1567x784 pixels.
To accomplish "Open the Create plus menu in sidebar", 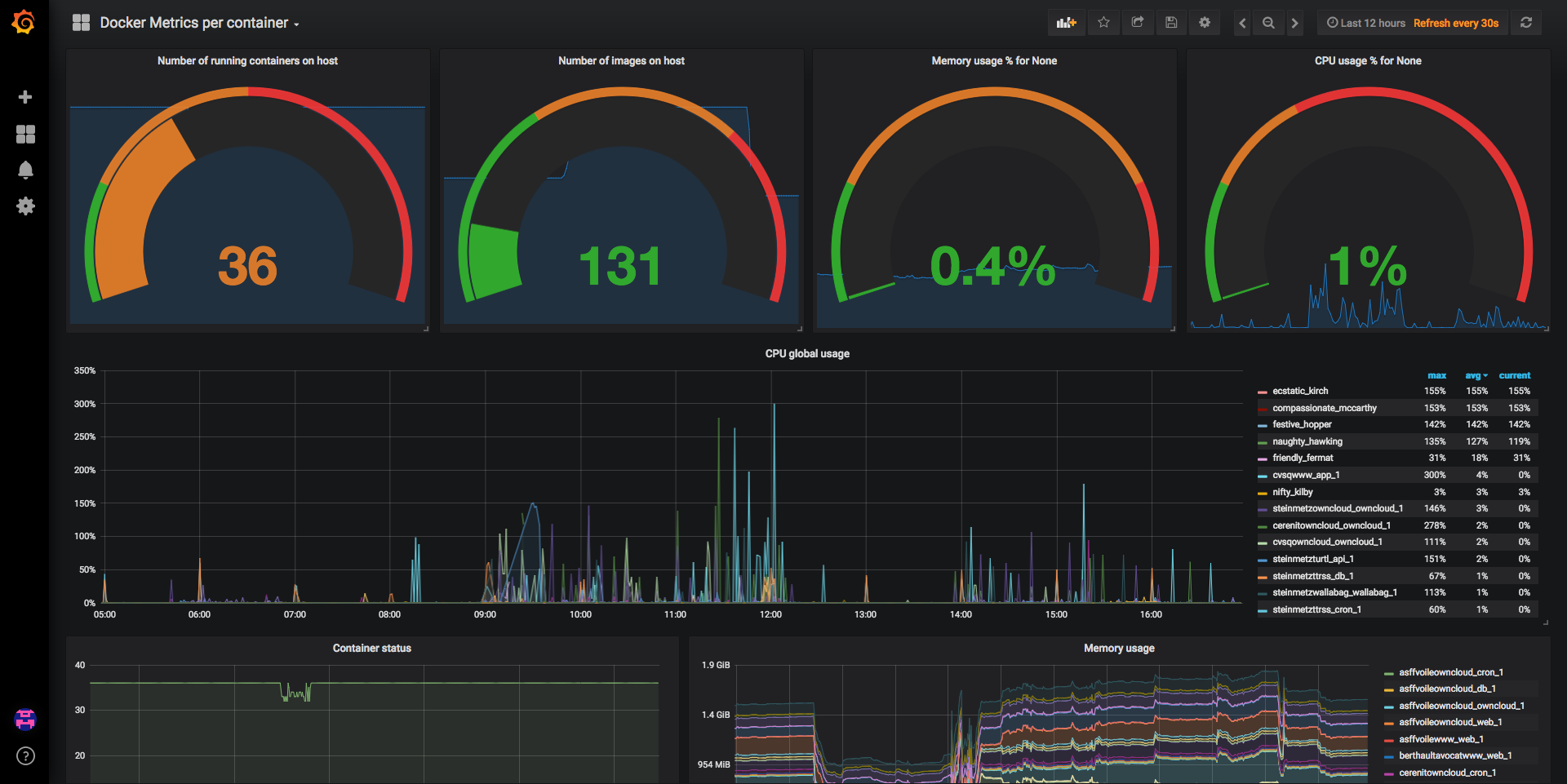I will coord(25,97).
